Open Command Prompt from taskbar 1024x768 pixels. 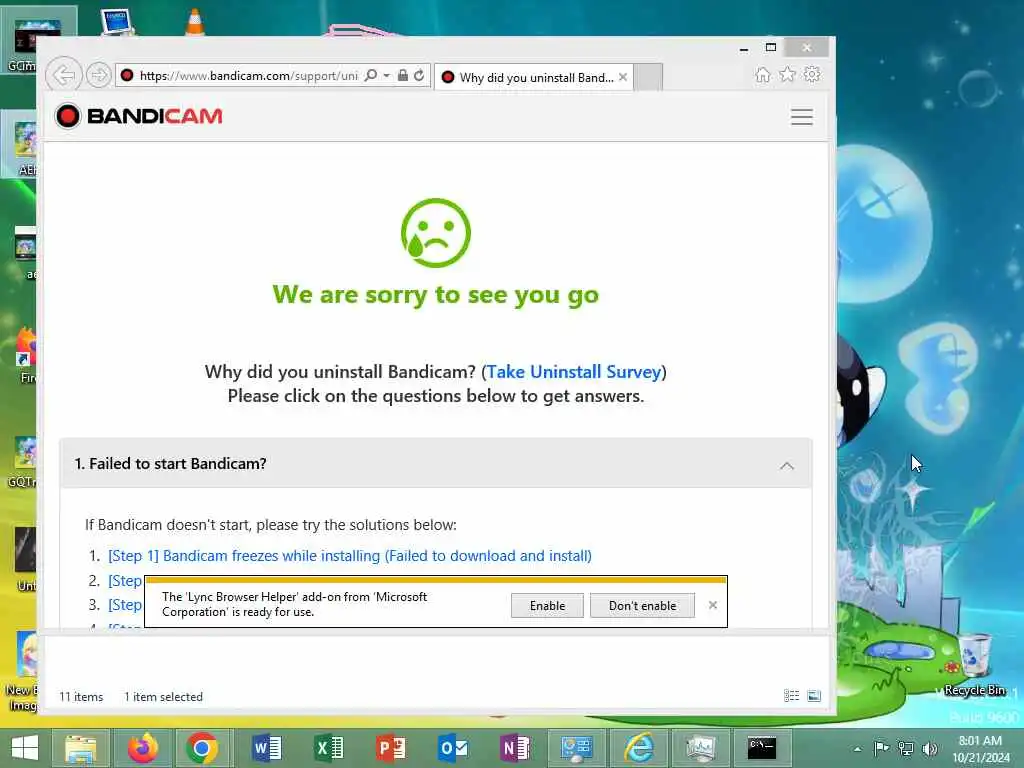point(762,748)
